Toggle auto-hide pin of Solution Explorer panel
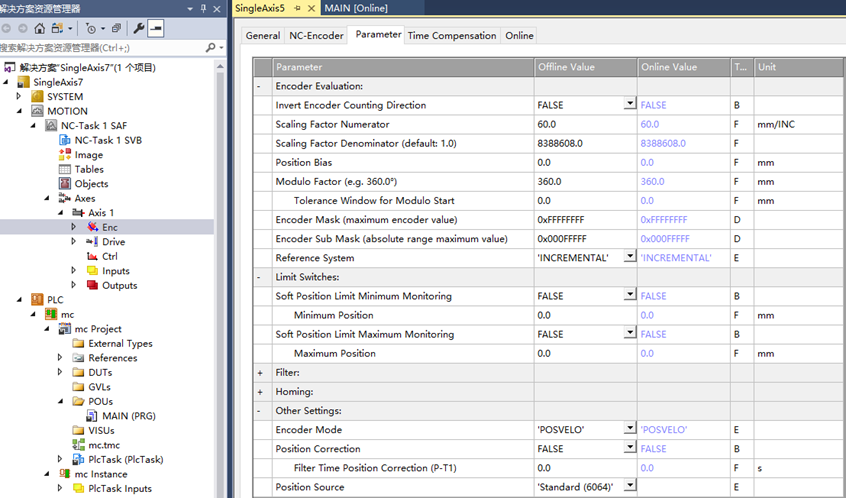 coord(203,9)
